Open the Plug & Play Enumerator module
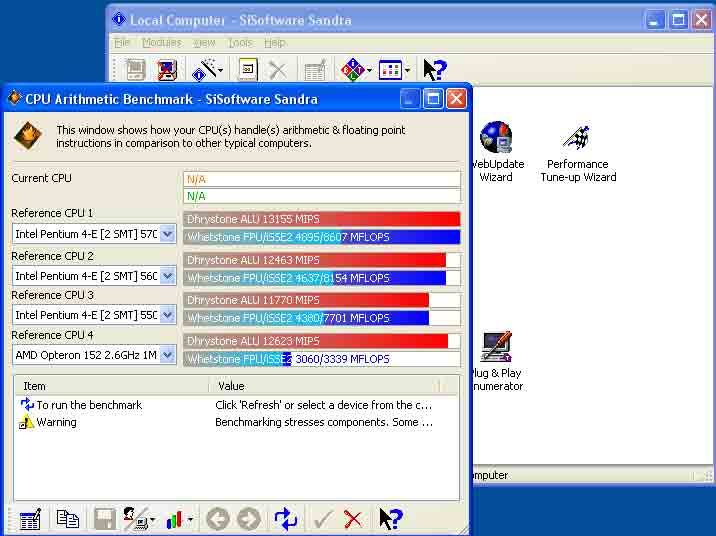 tap(497, 361)
